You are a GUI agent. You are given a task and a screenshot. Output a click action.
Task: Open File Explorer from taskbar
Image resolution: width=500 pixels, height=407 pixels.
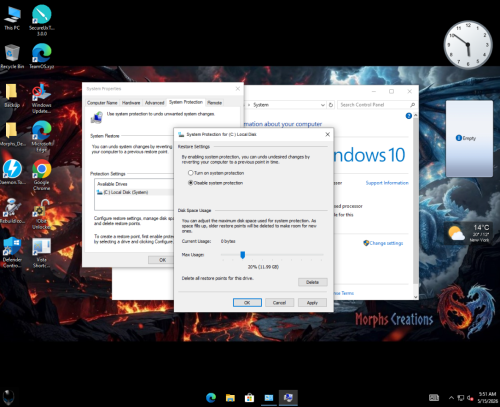[x=230, y=398]
